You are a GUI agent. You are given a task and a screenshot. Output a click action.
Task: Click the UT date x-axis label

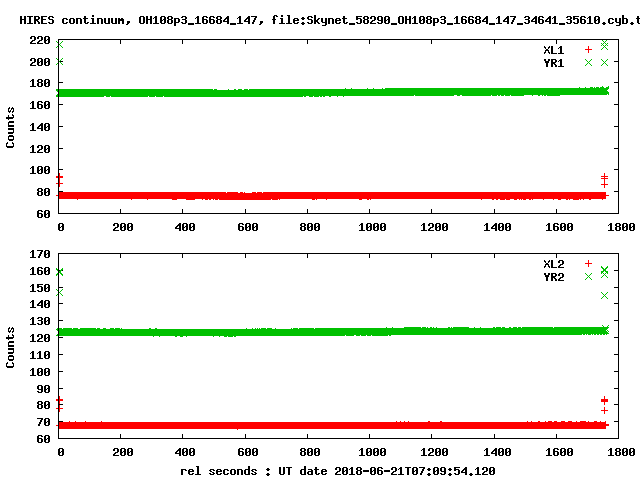point(338,471)
